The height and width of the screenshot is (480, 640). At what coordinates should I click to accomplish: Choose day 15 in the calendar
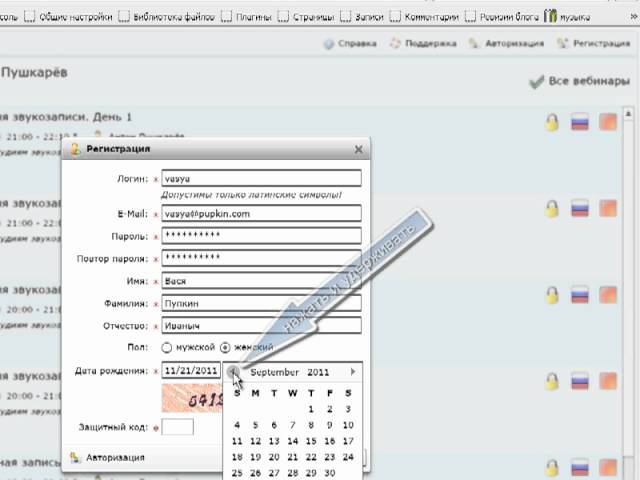click(x=311, y=441)
